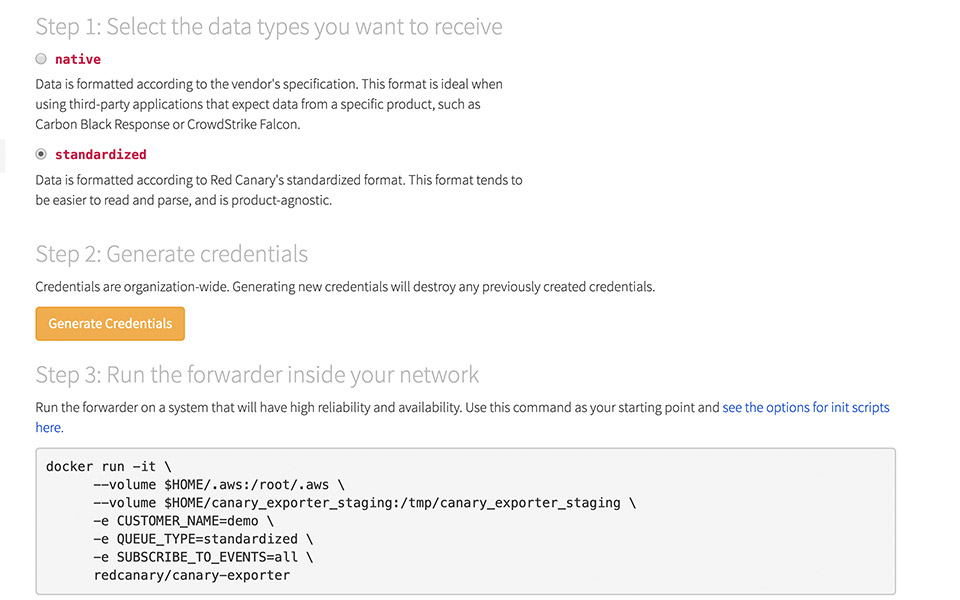Click the .aws volume line in code
960x600 pixels.
(218, 484)
